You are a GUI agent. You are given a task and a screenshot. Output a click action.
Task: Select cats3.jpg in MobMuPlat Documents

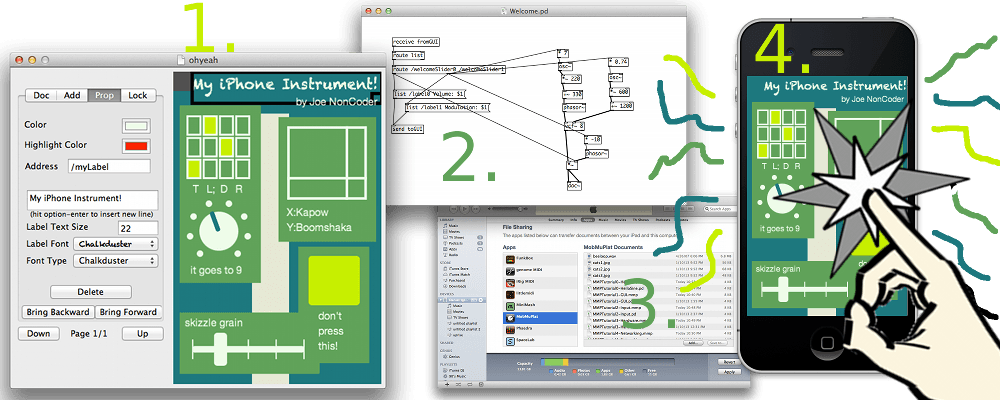tap(601, 275)
